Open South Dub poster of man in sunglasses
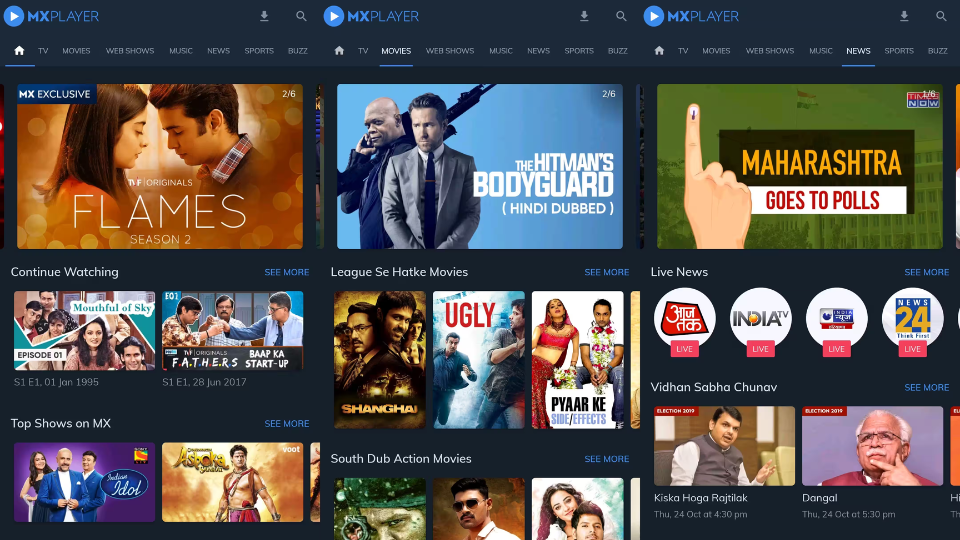 point(479,509)
